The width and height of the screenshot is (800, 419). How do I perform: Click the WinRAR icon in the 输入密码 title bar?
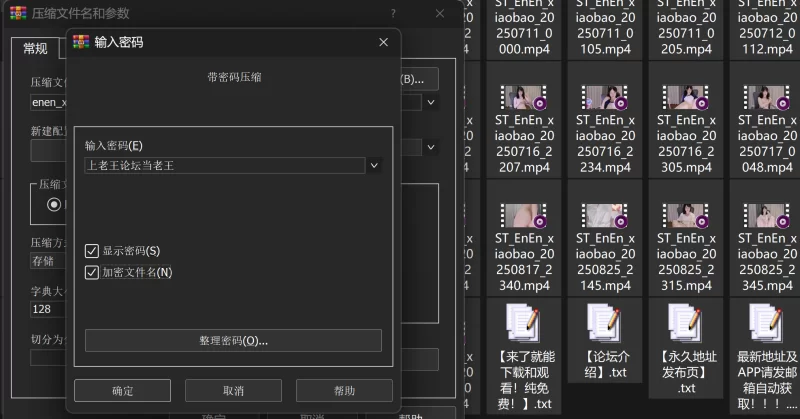tap(82, 42)
